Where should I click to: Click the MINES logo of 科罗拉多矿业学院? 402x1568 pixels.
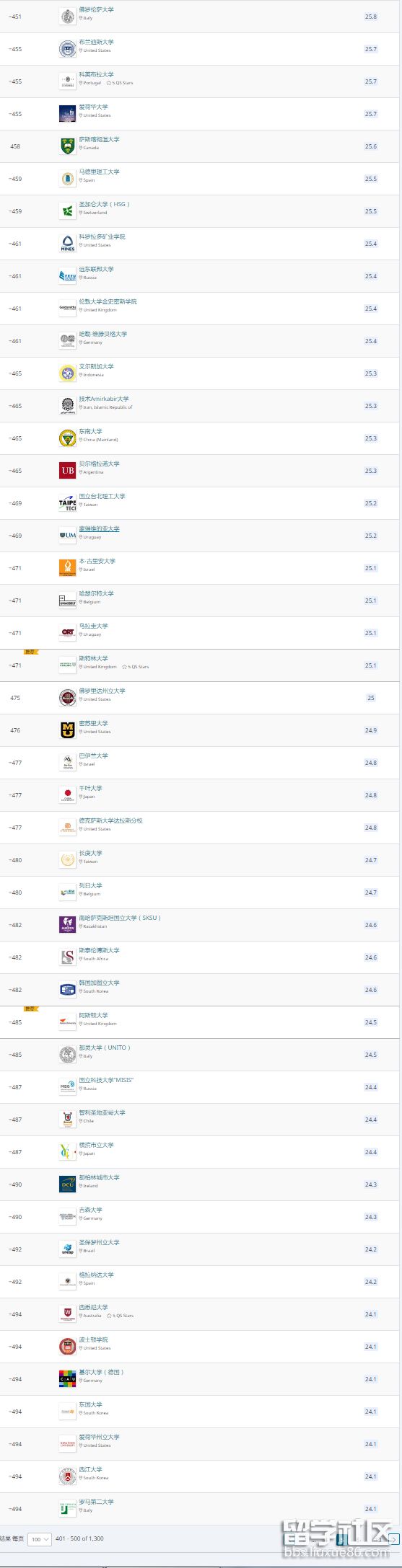point(68,244)
